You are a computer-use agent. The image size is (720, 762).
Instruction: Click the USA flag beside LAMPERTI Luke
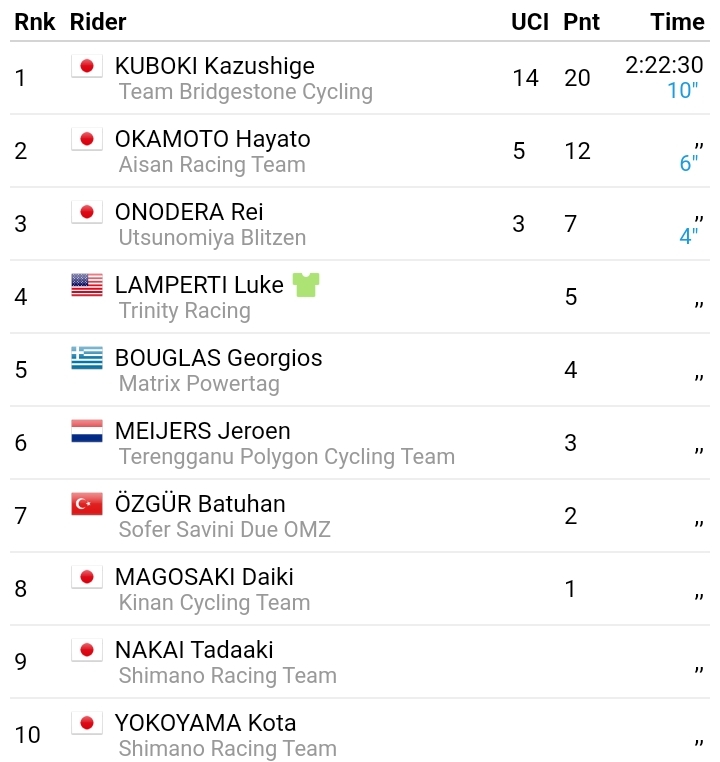click(87, 285)
